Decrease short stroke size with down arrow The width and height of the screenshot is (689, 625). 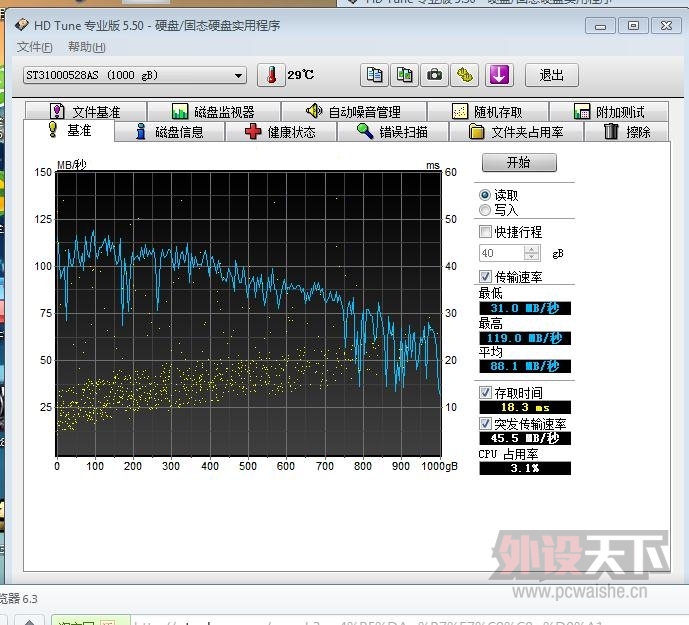(532, 257)
